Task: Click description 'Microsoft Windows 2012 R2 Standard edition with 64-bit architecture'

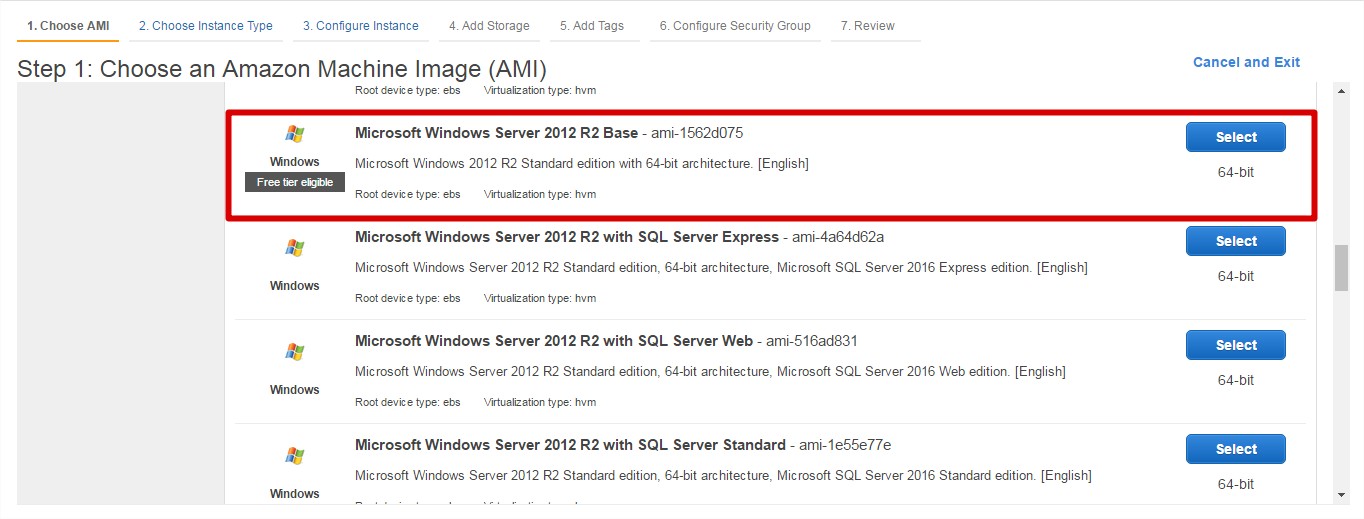Action: [582, 163]
